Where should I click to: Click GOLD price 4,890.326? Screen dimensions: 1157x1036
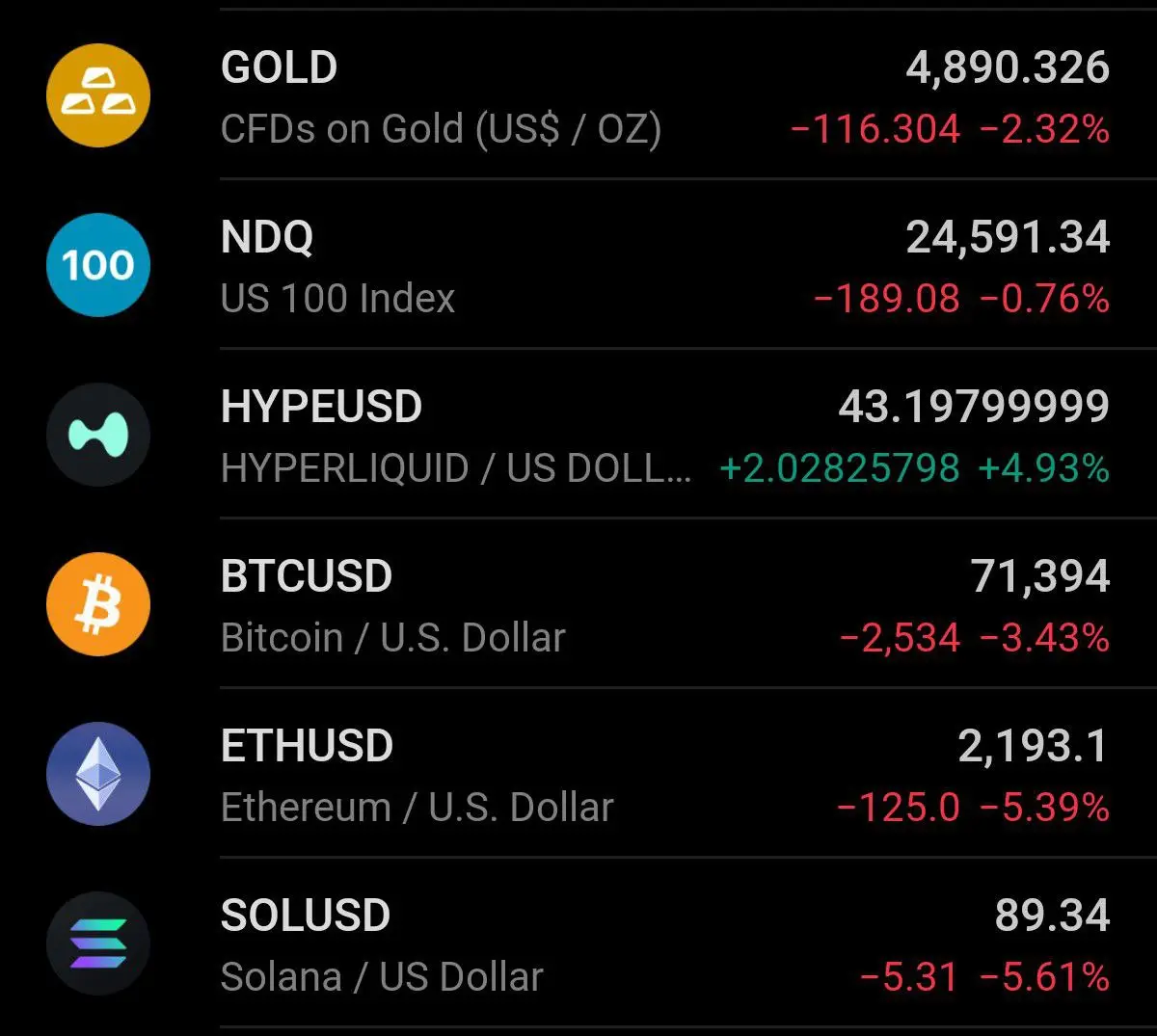(1008, 68)
